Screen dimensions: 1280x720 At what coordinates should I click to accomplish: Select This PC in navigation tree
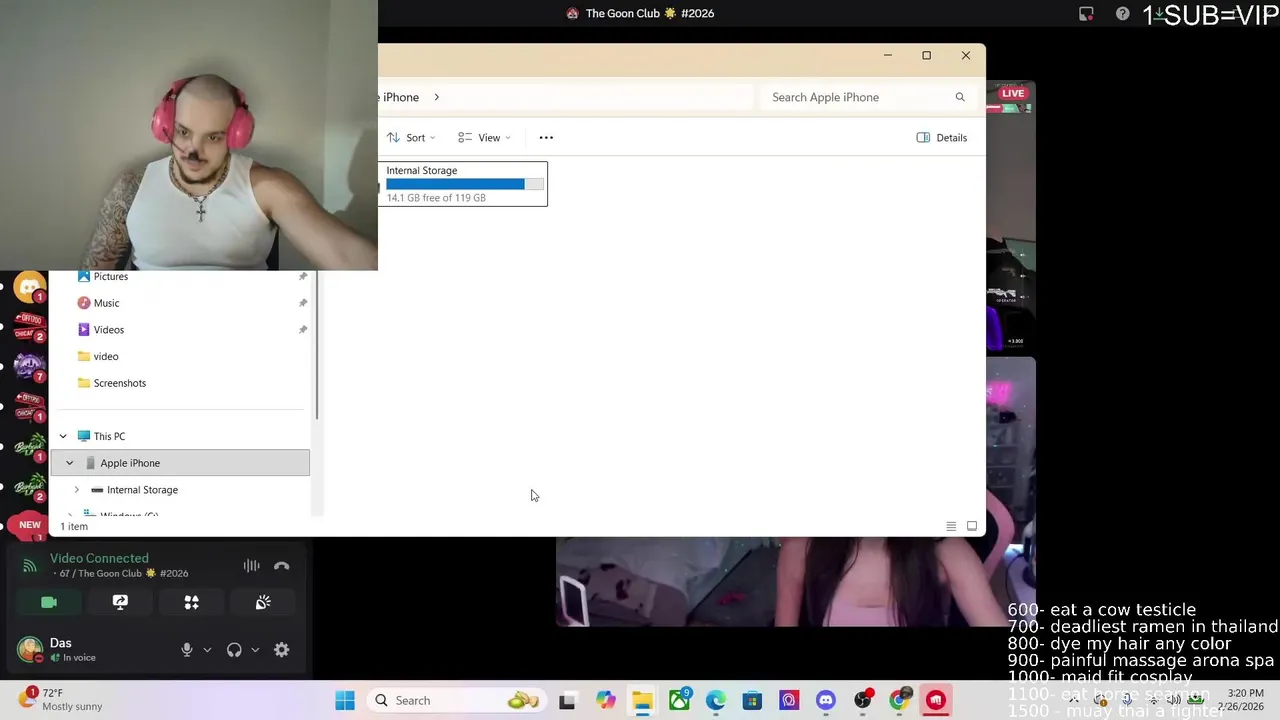pyautogui.click(x=109, y=436)
